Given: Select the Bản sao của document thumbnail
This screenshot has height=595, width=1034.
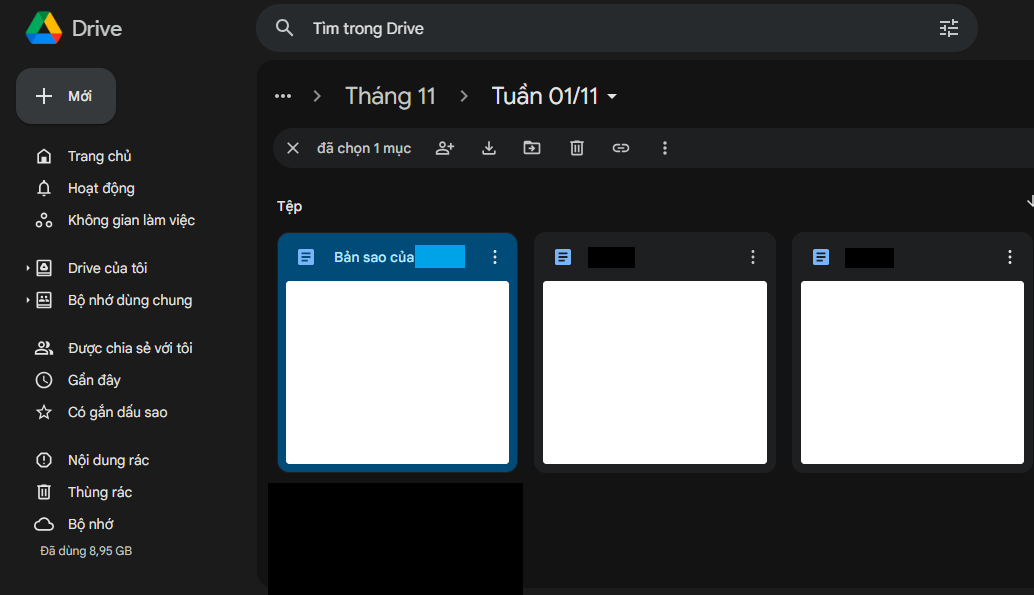Looking at the screenshot, I should pos(397,372).
